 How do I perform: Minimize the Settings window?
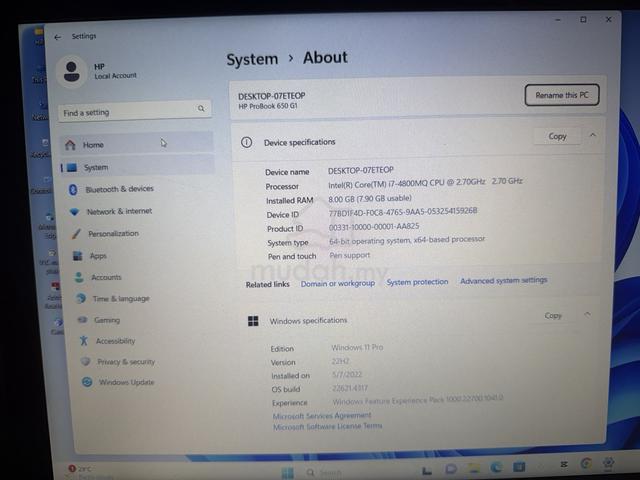tap(558, 20)
